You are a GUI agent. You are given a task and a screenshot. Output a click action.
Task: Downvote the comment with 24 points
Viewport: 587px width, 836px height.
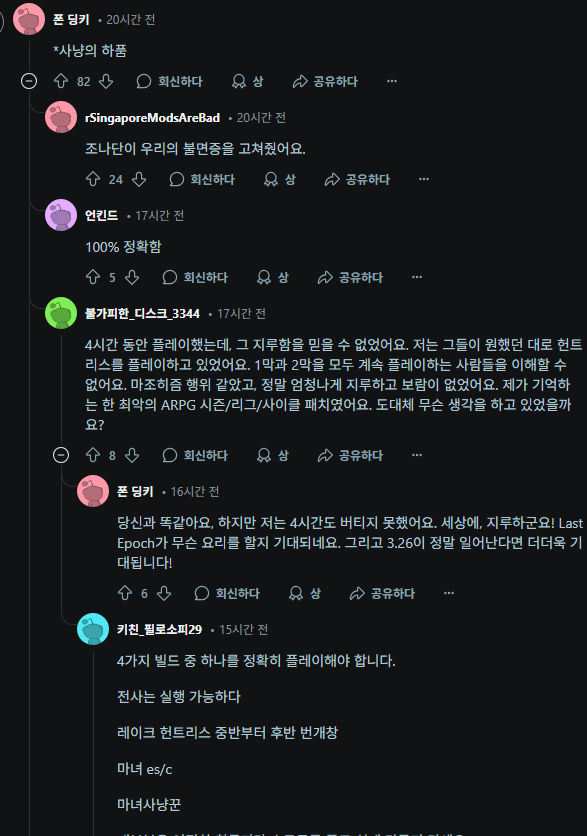tap(139, 179)
